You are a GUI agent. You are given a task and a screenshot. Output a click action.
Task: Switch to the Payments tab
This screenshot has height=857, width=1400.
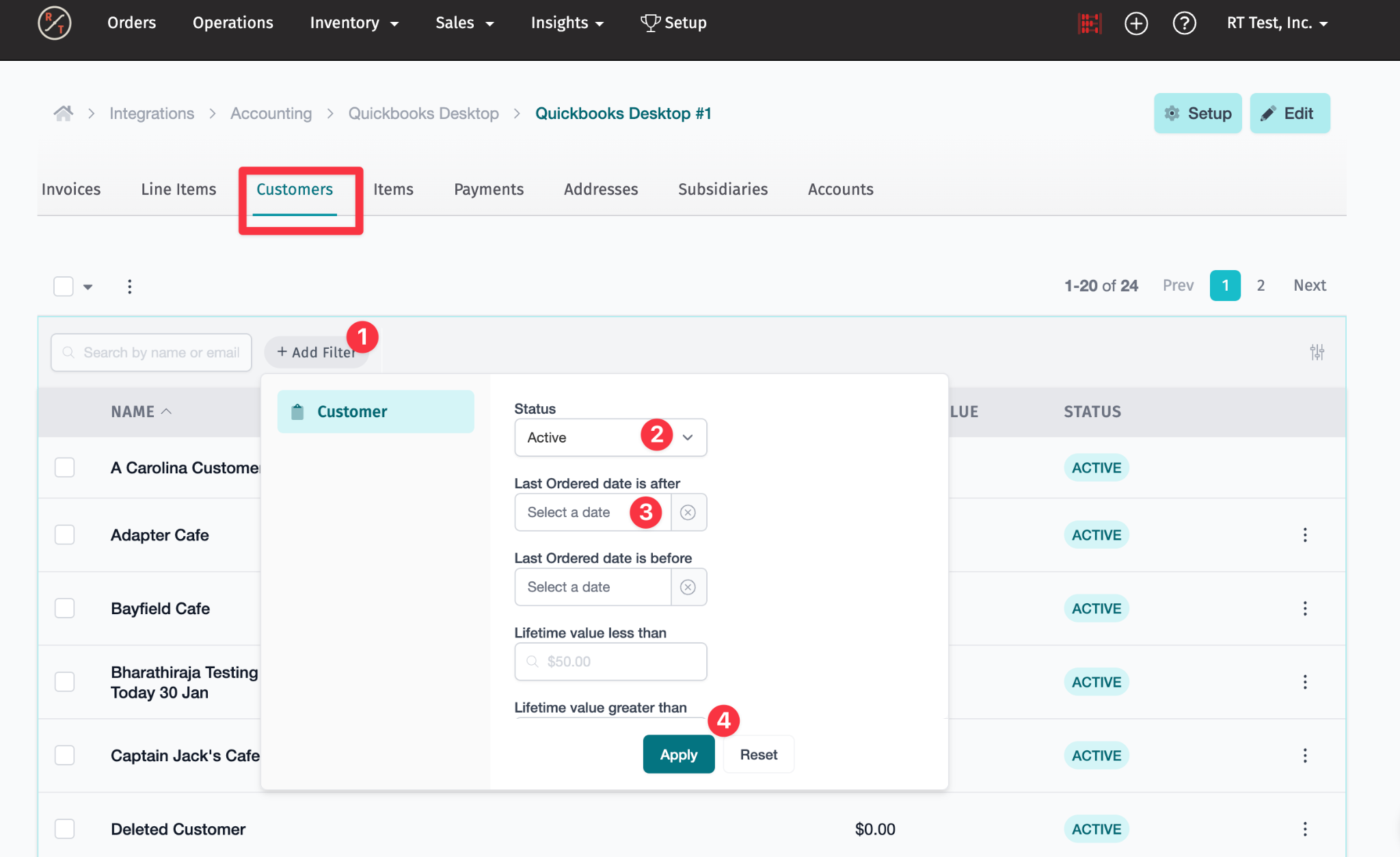(x=488, y=189)
